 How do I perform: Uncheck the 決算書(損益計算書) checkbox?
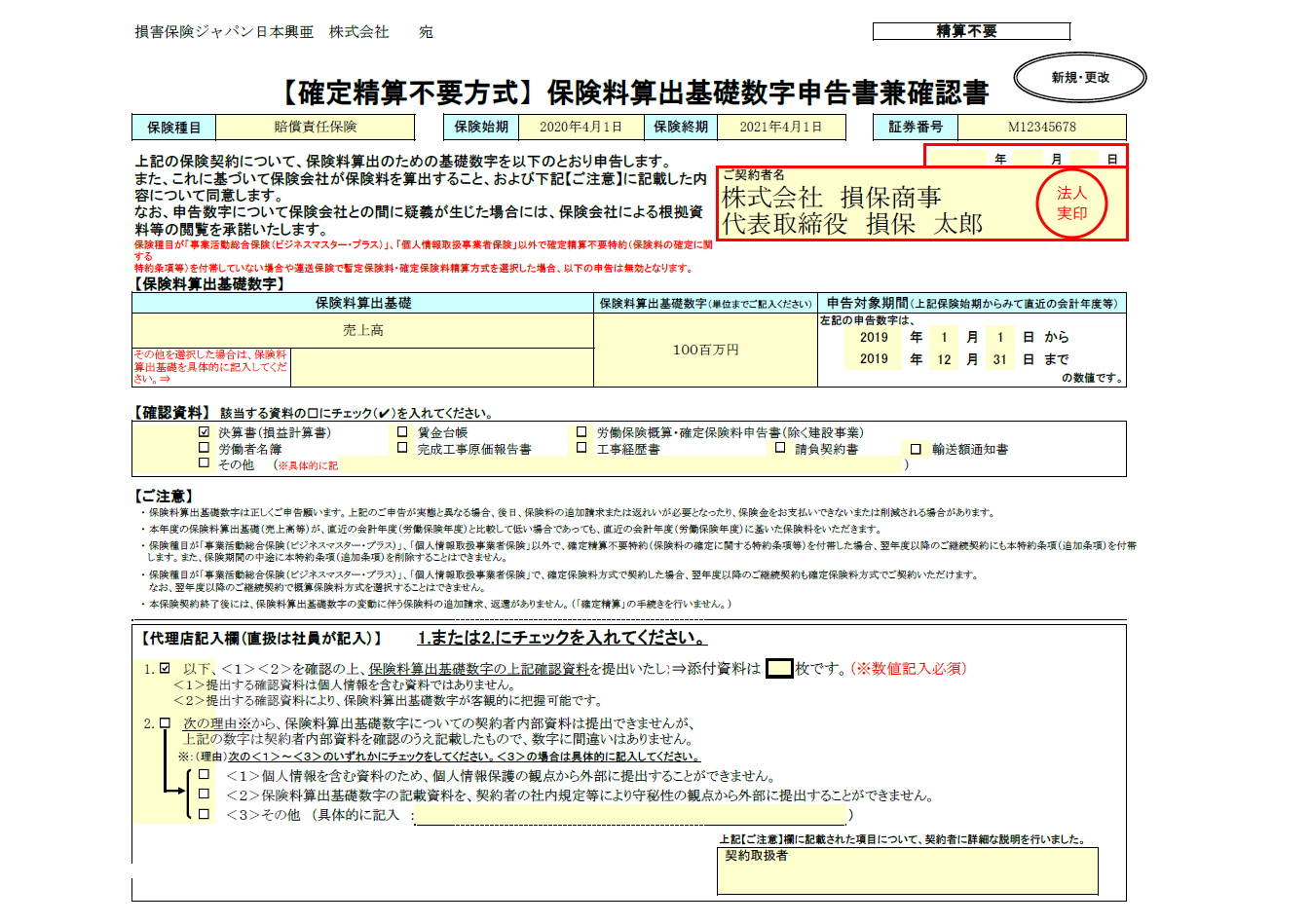tap(204, 432)
